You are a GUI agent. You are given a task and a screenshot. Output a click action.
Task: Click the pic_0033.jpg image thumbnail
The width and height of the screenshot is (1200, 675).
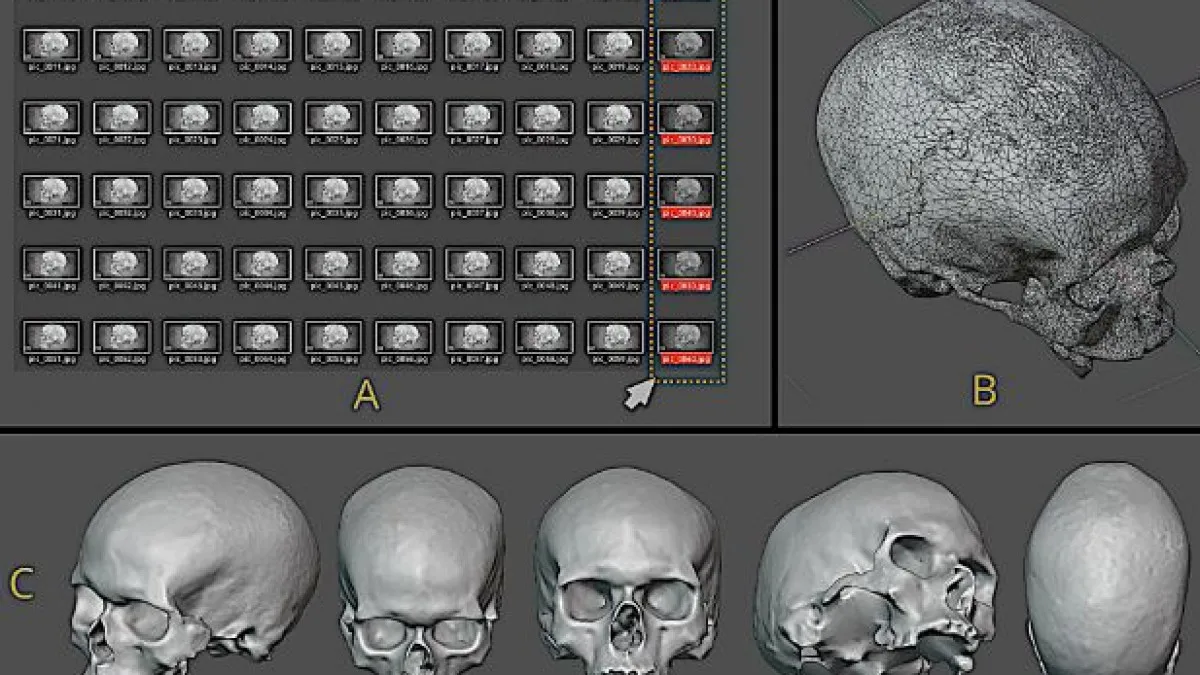(192, 191)
